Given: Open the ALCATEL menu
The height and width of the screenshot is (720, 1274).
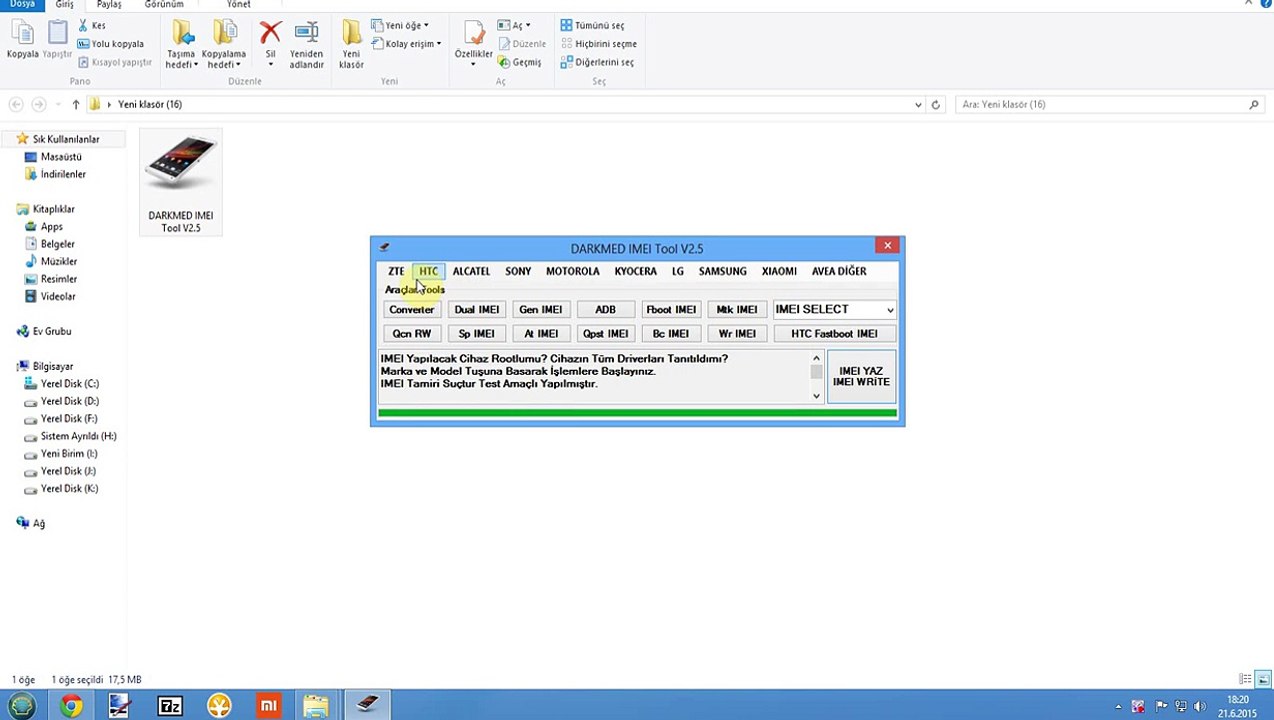Looking at the screenshot, I should (x=471, y=271).
